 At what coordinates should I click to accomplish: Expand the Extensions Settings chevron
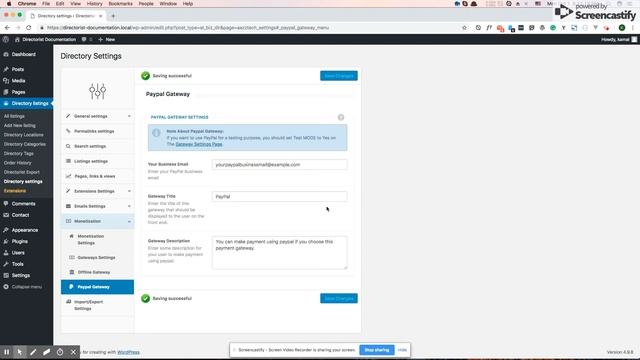129,191
